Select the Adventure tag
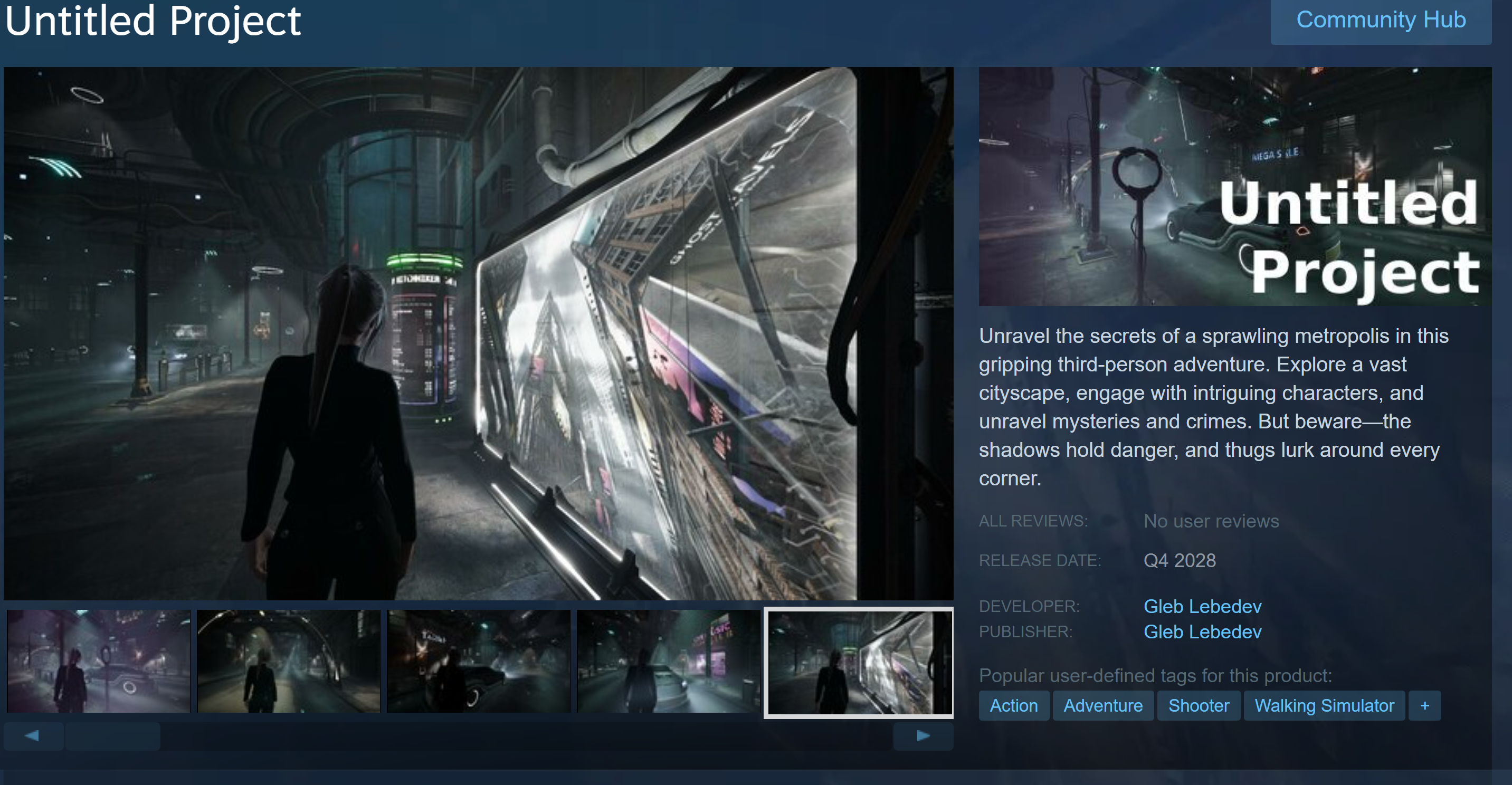Viewport: 1512px width, 785px height. tap(1103, 705)
